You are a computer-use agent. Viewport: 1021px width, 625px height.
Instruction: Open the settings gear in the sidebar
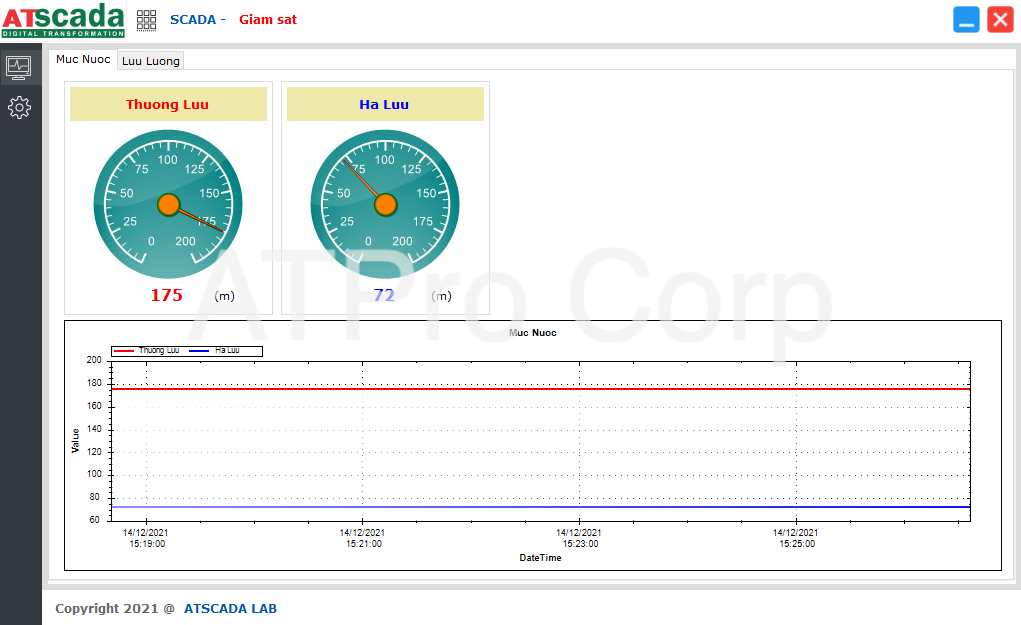click(19, 107)
